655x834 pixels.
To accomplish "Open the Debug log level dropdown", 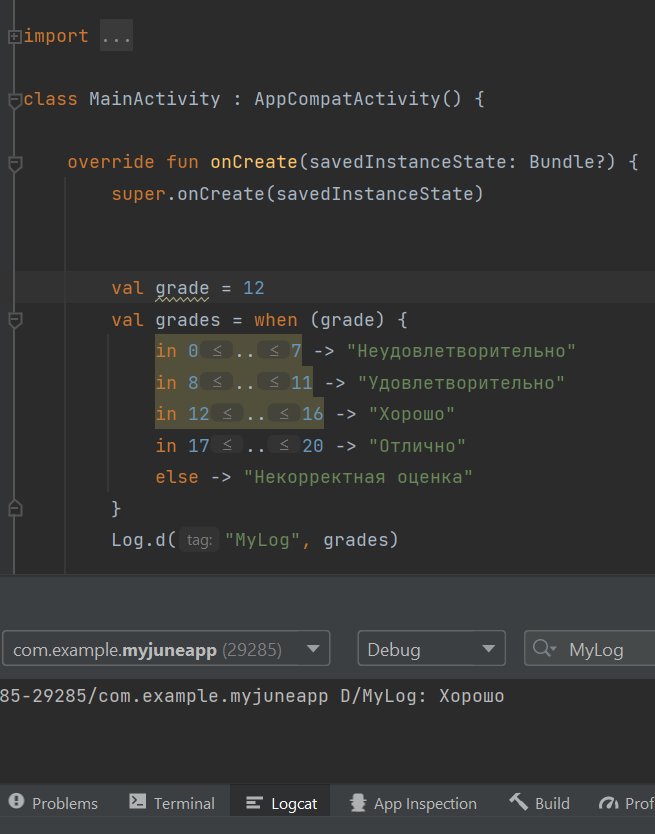I will tap(431, 649).
